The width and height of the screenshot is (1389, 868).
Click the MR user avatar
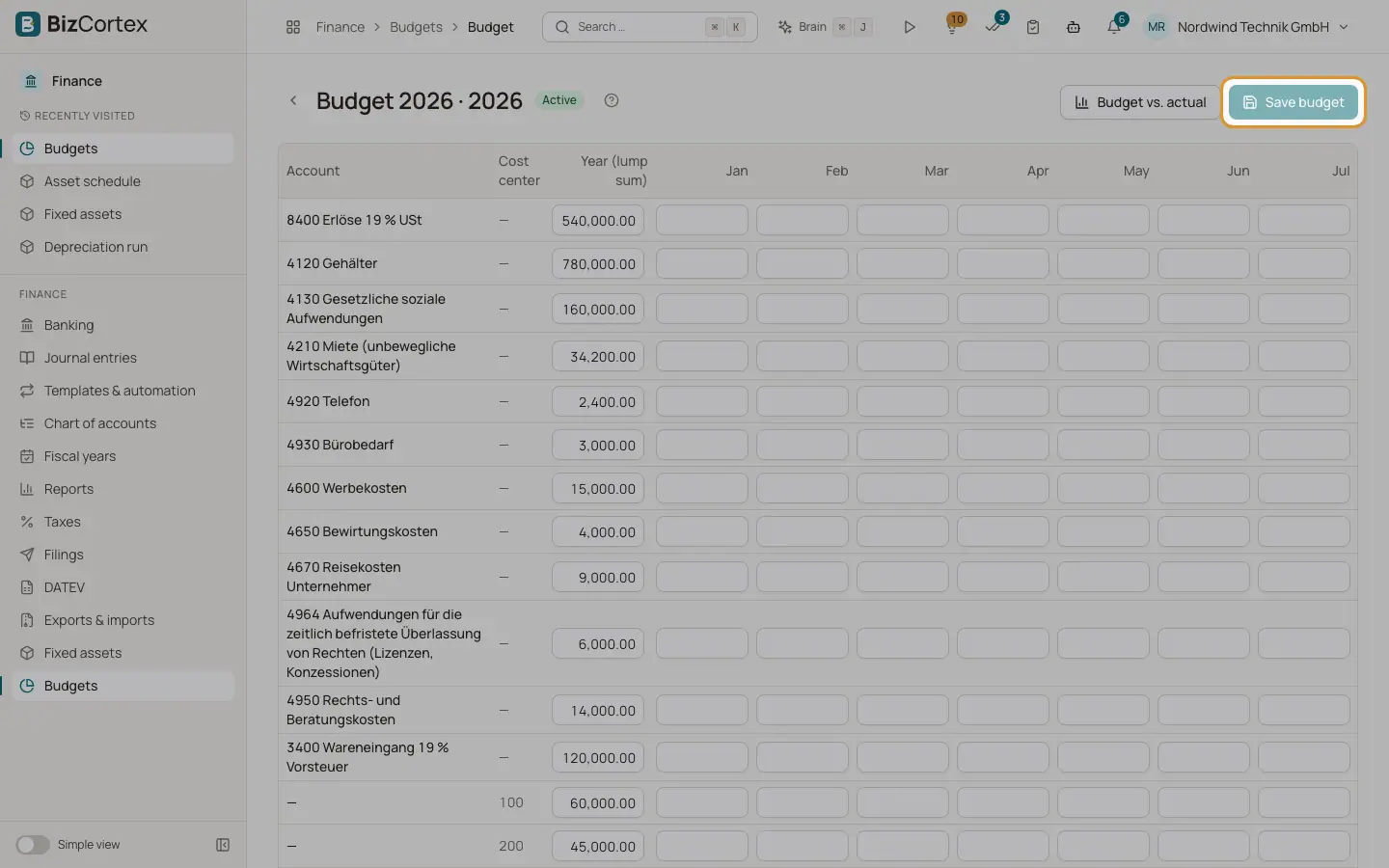pyautogui.click(x=1157, y=27)
